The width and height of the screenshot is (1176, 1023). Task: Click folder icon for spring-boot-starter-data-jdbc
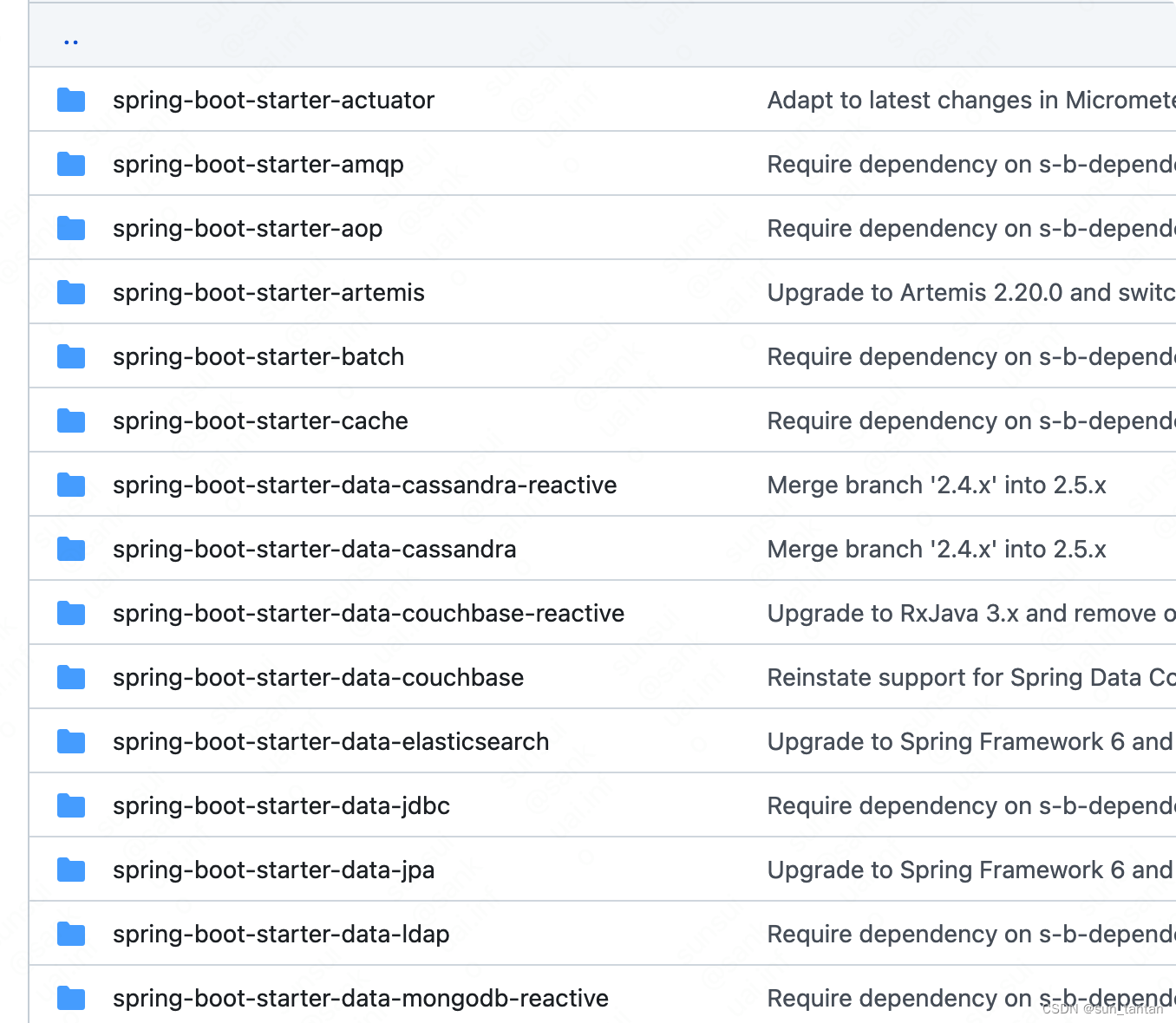point(71,806)
